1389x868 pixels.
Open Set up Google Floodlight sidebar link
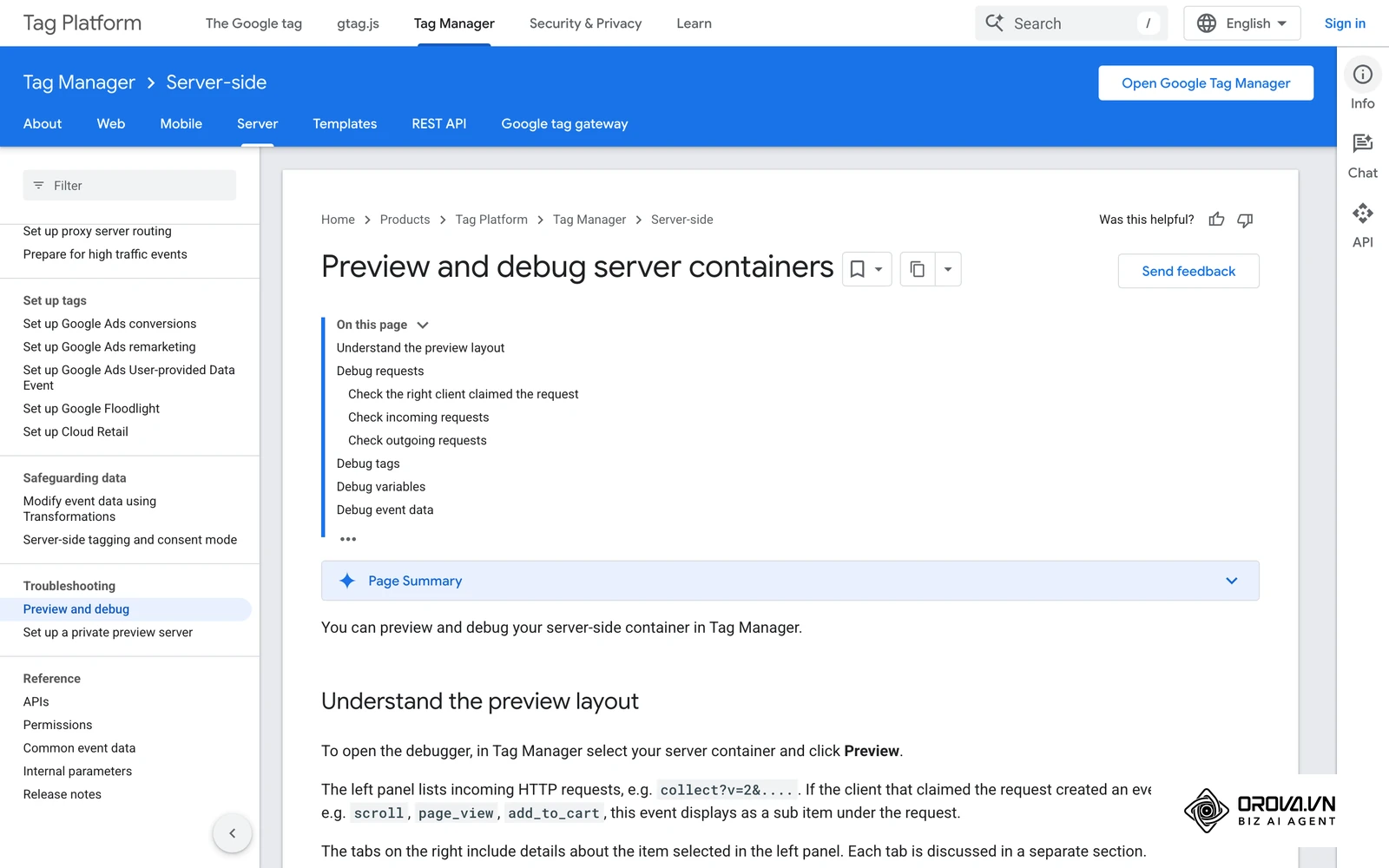coord(91,408)
